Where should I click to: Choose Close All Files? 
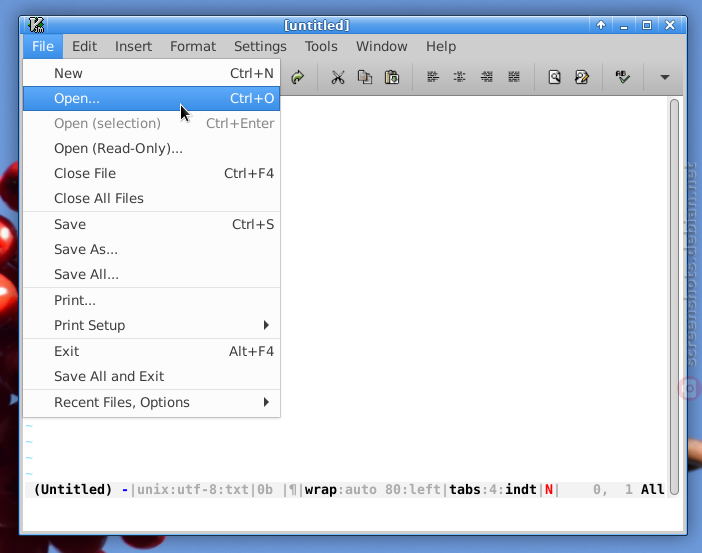pos(152,198)
